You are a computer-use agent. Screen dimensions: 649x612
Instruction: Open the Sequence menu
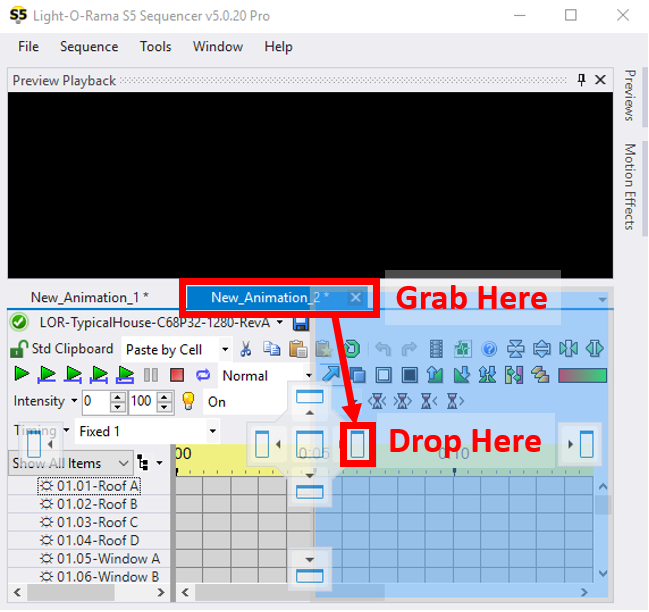point(89,47)
